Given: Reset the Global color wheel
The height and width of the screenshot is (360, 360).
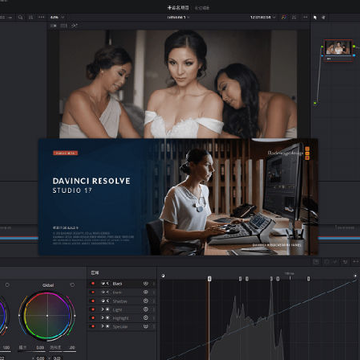Looking at the screenshot, I should (72, 285).
